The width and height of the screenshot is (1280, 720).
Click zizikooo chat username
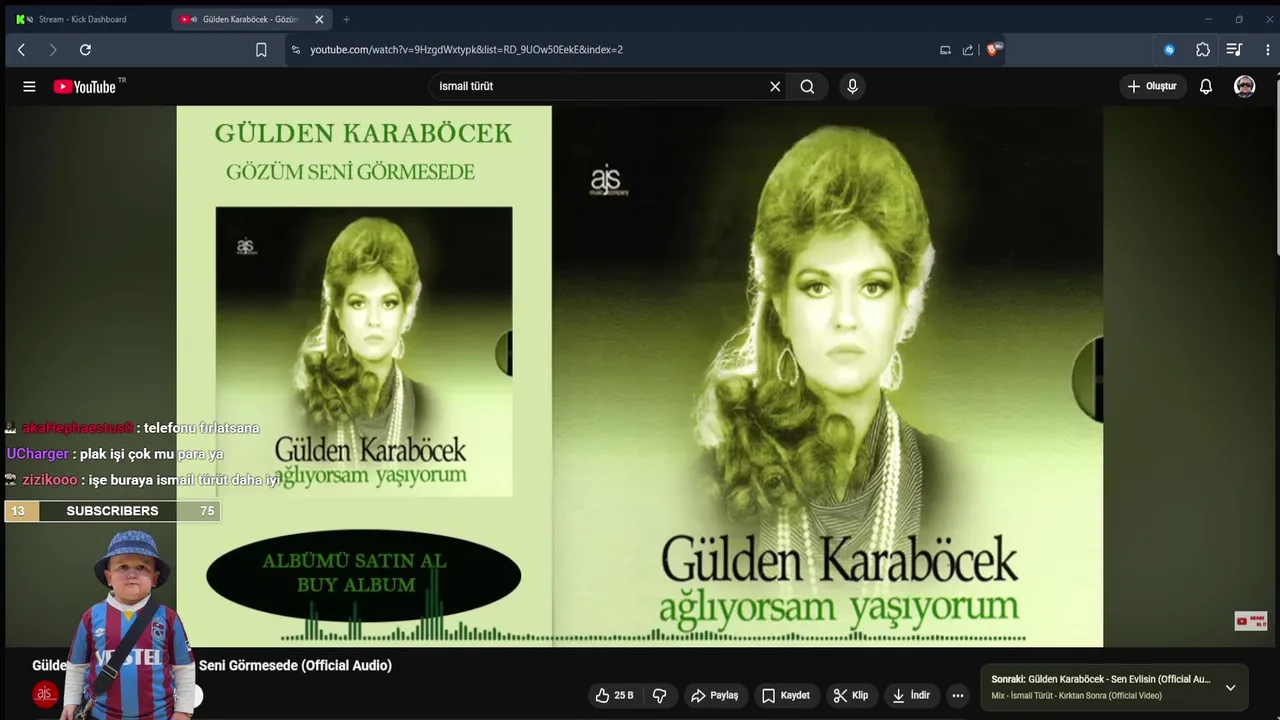pos(50,480)
